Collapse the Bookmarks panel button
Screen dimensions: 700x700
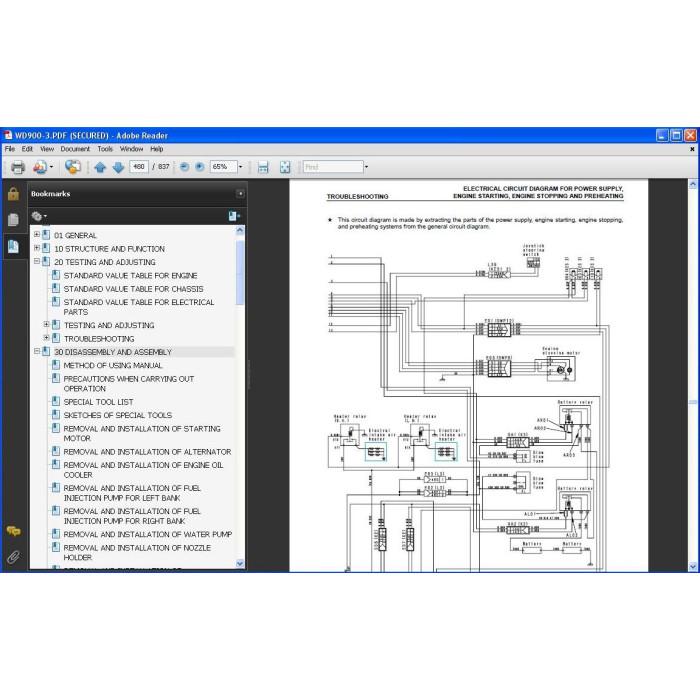[240, 194]
